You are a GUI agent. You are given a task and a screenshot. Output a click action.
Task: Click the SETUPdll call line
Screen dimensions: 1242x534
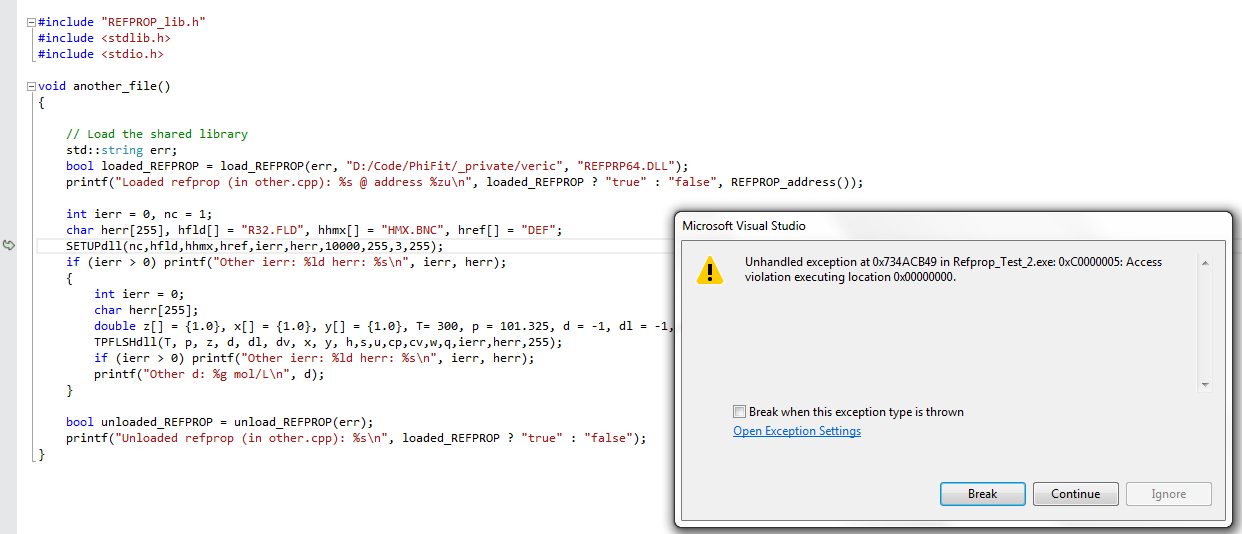pyautogui.click(x=255, y=246)
